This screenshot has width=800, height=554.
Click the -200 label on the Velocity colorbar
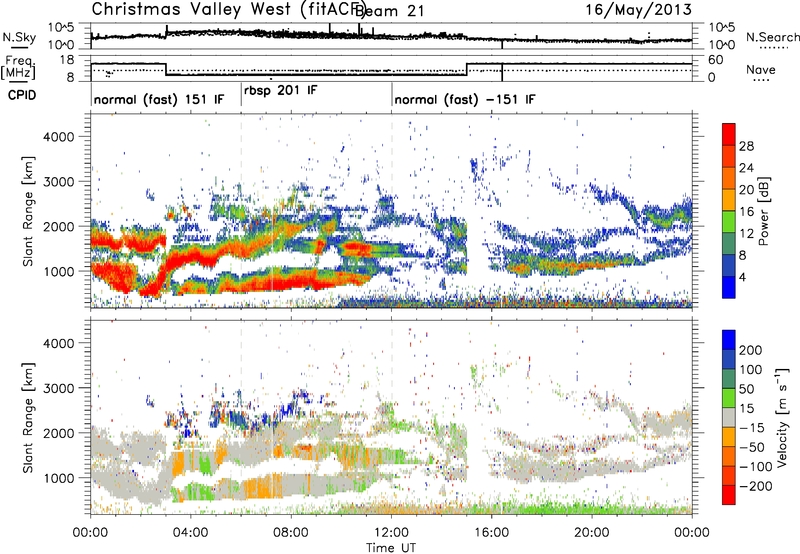pyautogui.click(x=756, y=486)
